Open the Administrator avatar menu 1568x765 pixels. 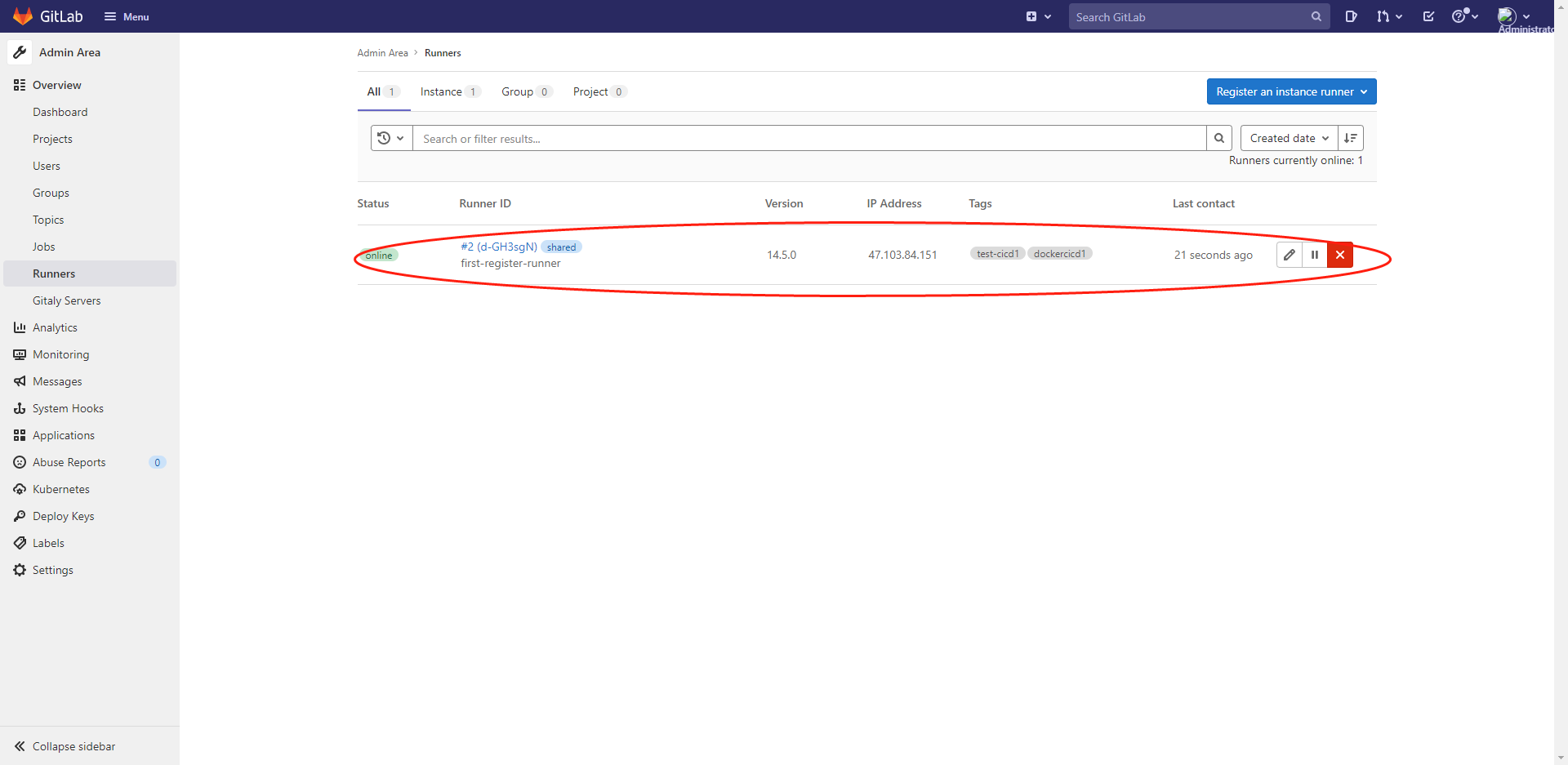coord(1513,16)
